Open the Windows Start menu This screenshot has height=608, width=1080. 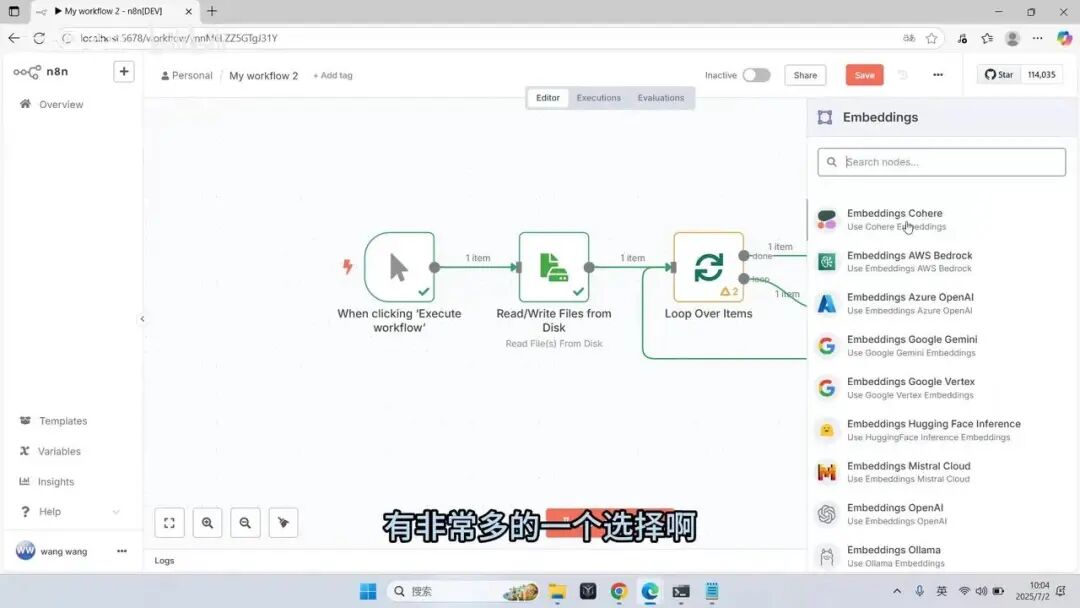[x=368, y=591]
